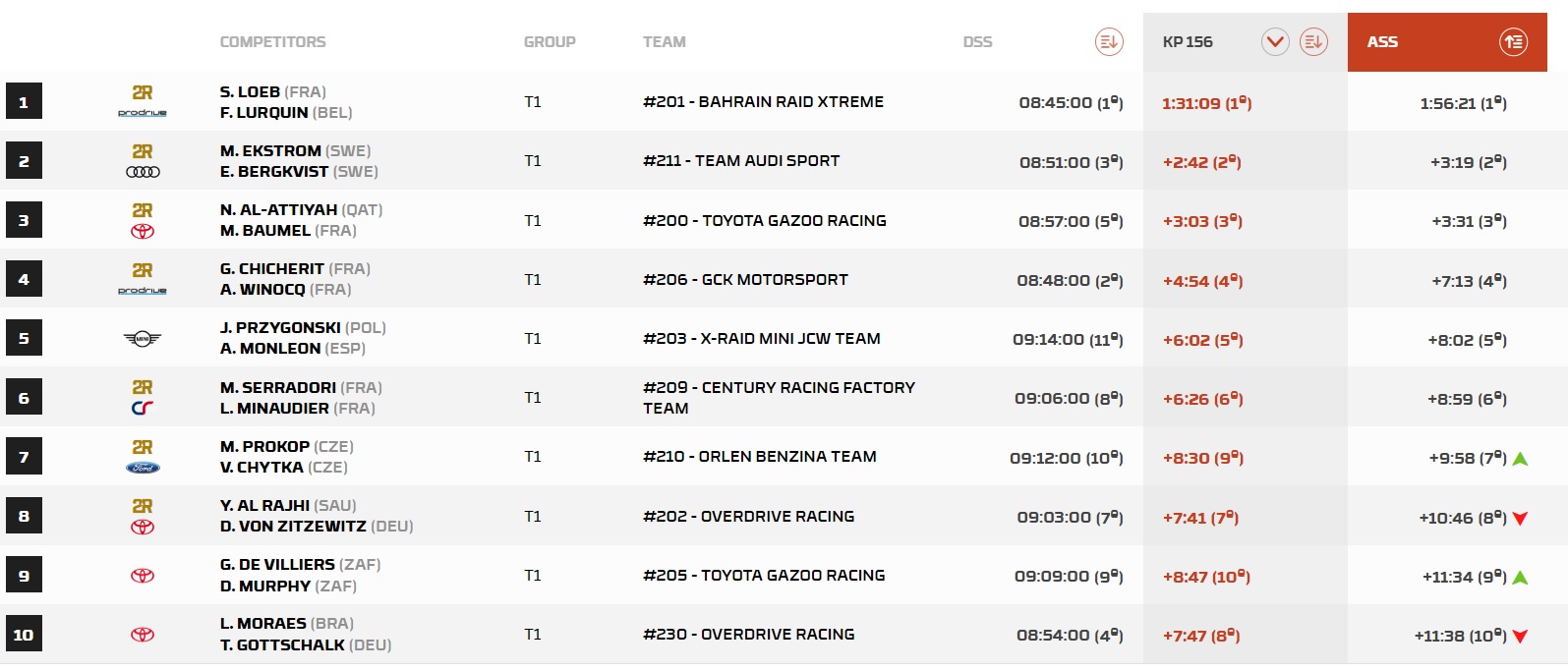Click the red down arrow in Al Rajhi's row
The width and height of the screenshot is (1568, 671).
pos(1520,519)
